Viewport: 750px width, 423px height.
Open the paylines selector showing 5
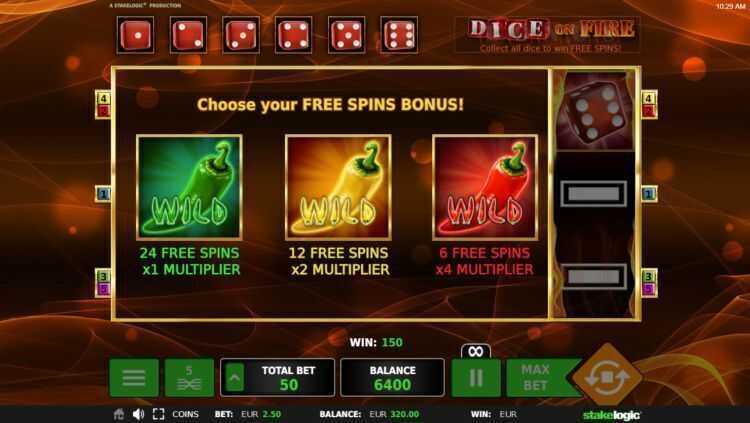(189, 378)
